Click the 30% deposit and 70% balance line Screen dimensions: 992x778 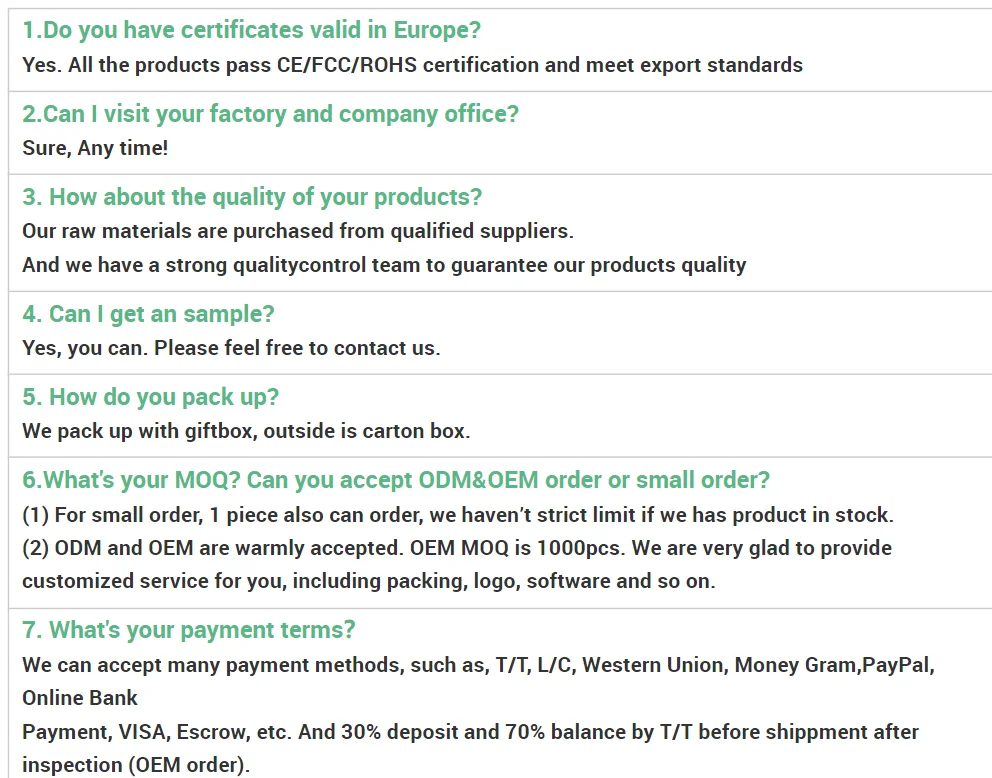(470, 732)
